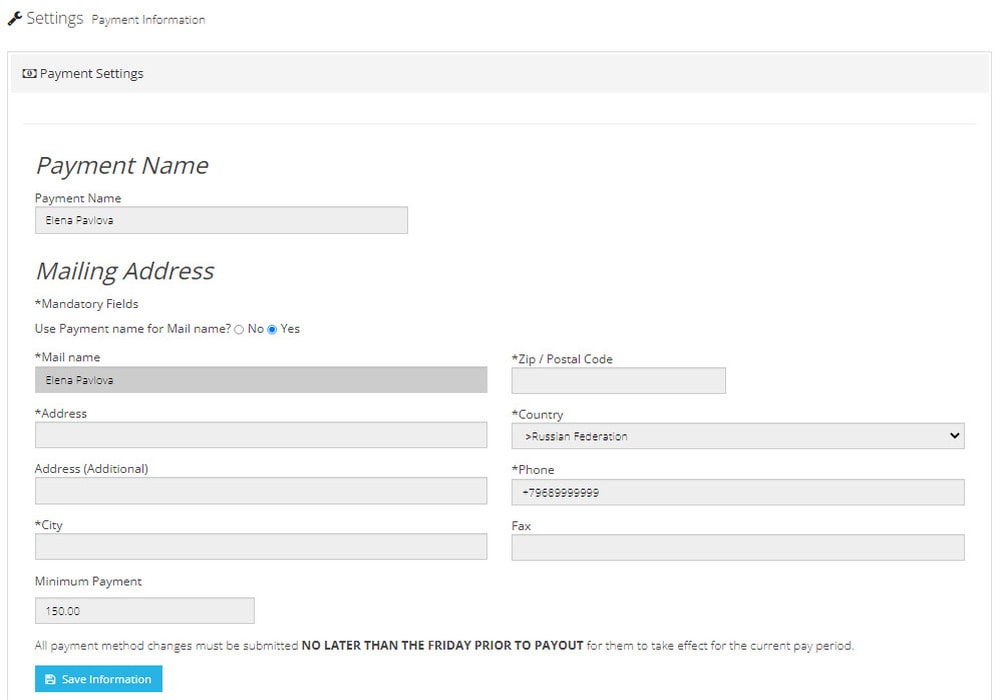Click the Address input field
Viewport: 1000px width, 700px height.
tap(261, 435)
